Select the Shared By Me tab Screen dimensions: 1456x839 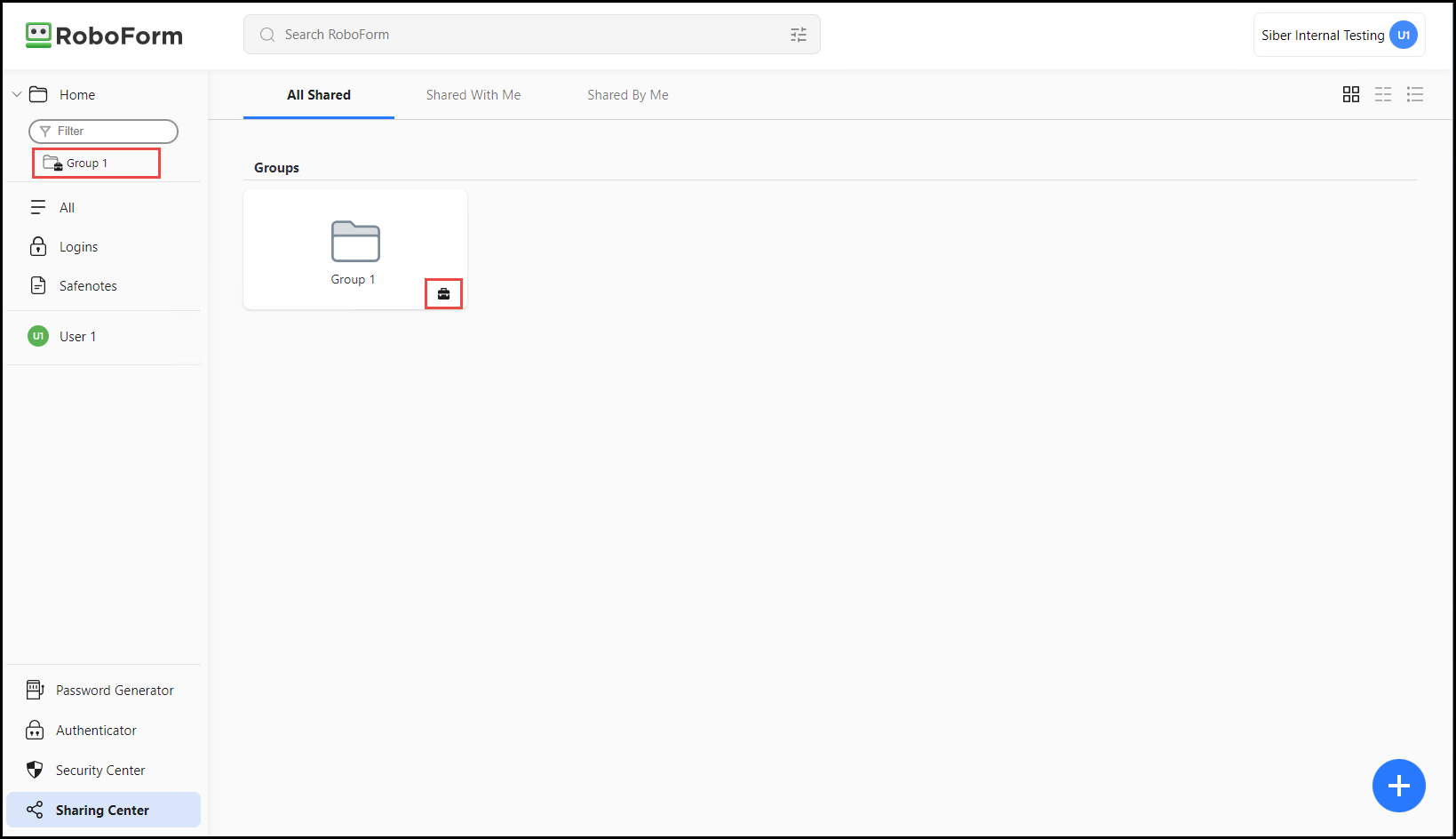pos(627,95)
